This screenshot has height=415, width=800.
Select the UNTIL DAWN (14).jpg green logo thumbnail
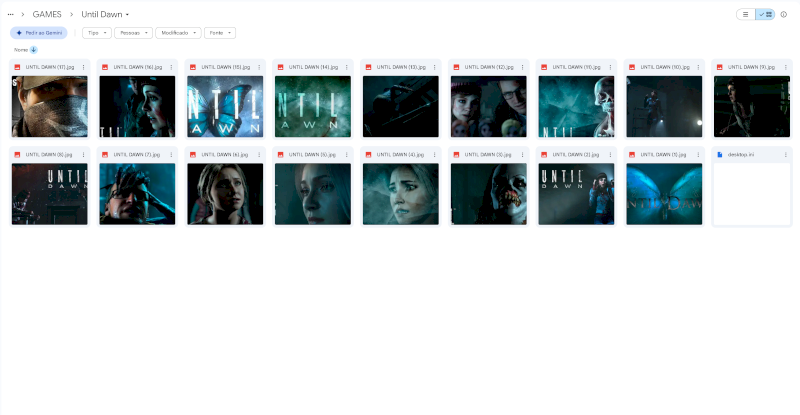(x=313, y=106)
